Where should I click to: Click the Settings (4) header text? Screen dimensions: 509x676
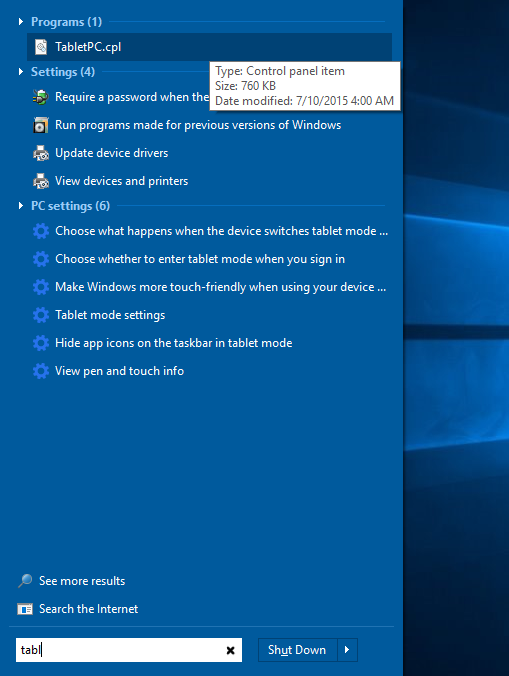point(63,72)
